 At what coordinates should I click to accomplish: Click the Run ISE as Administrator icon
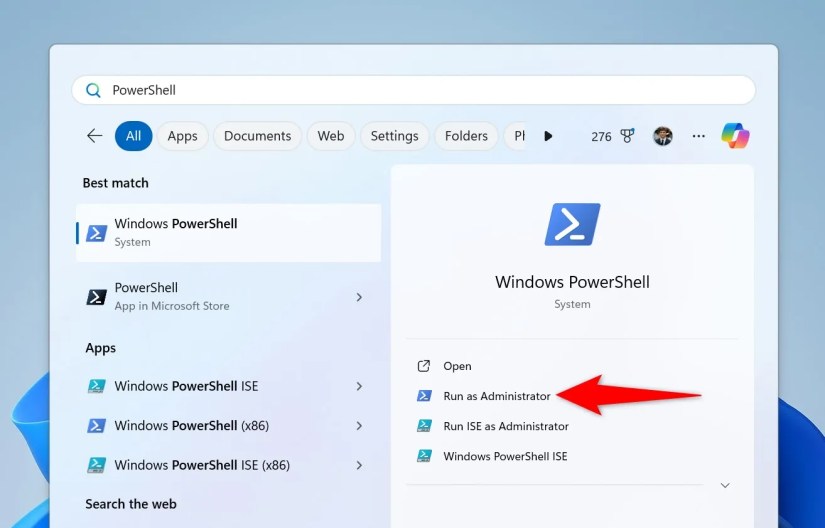tap(424, 426)
